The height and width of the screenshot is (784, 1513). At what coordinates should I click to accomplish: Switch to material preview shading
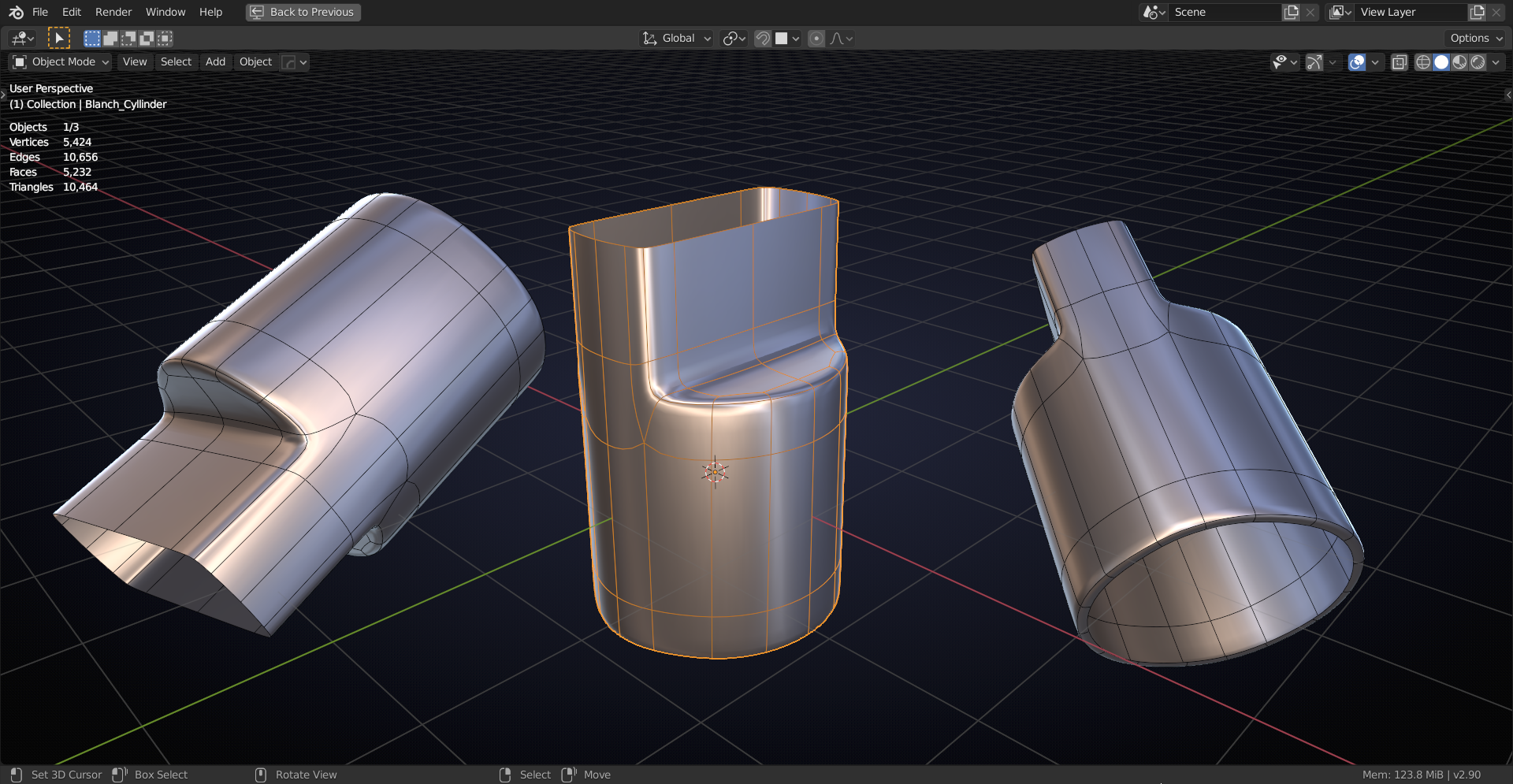click(x=1460, y=62)
